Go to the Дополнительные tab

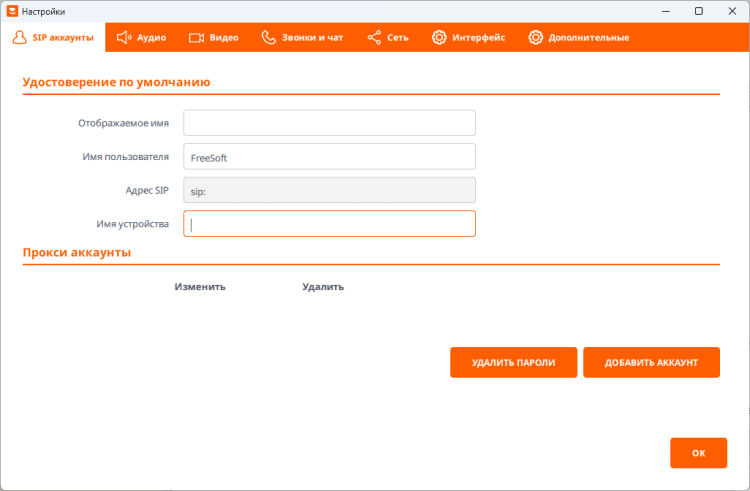tap(588, 38)
